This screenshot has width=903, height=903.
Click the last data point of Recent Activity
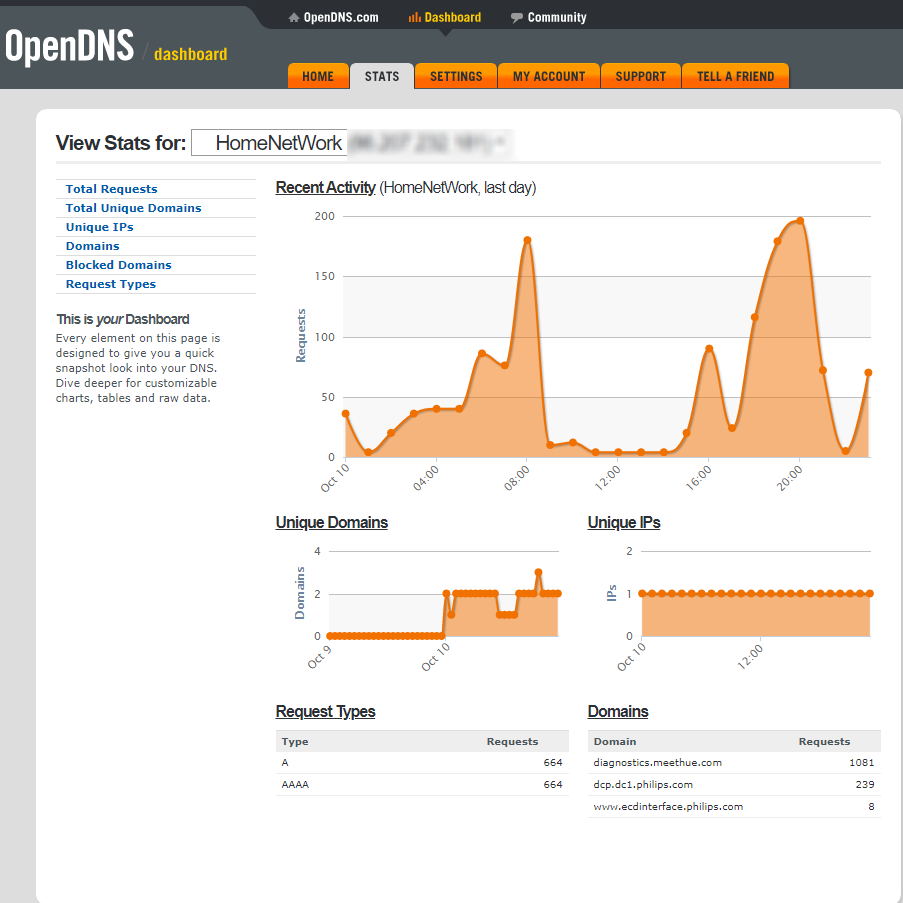tap(868, 373)
